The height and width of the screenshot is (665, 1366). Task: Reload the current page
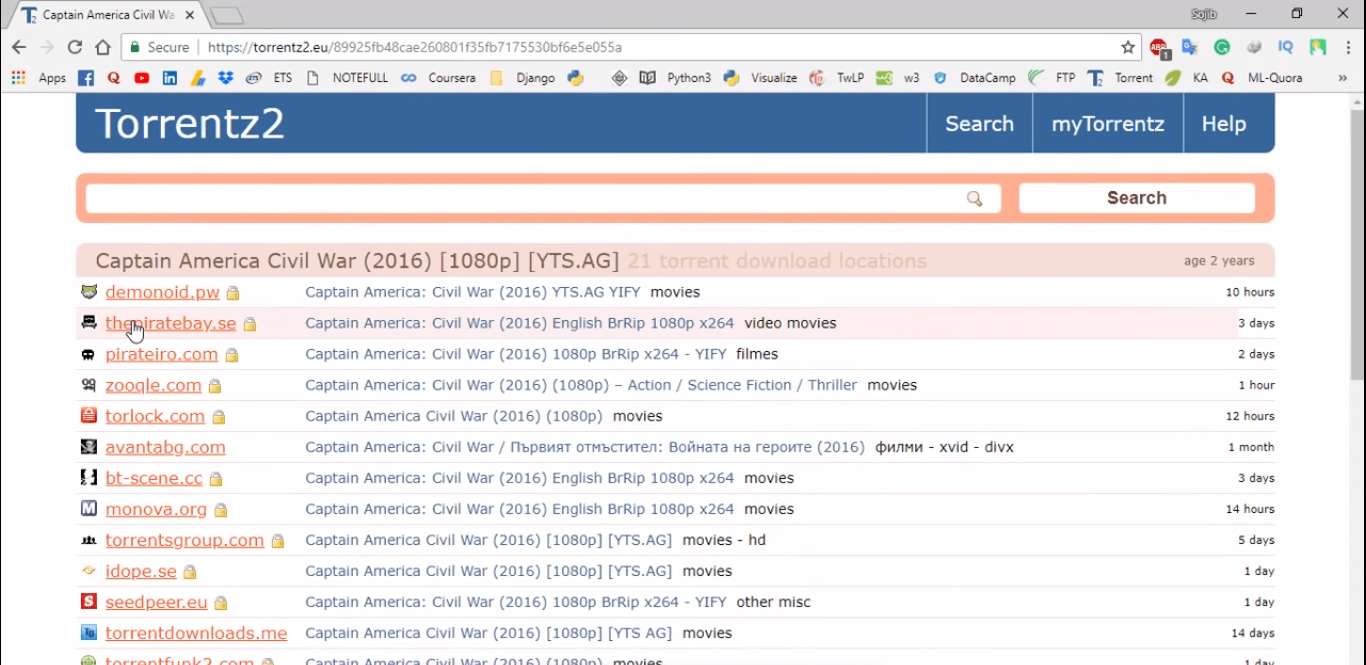pos(75,47)
